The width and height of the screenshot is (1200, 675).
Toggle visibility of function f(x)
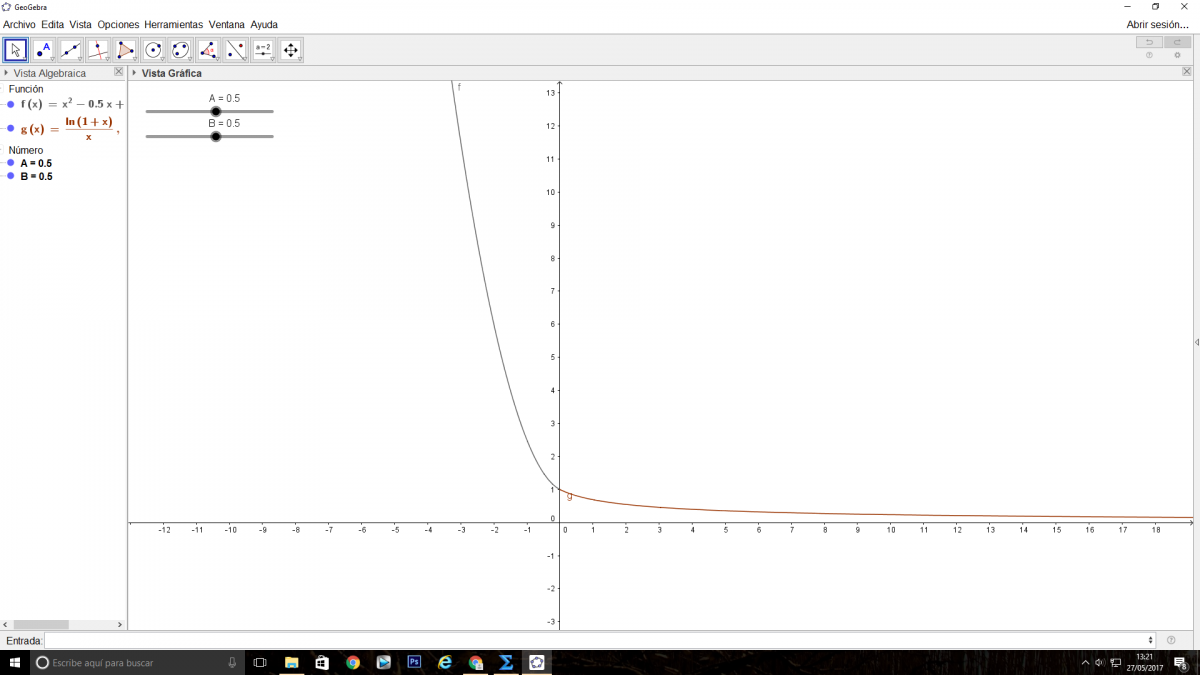point(11,104)
